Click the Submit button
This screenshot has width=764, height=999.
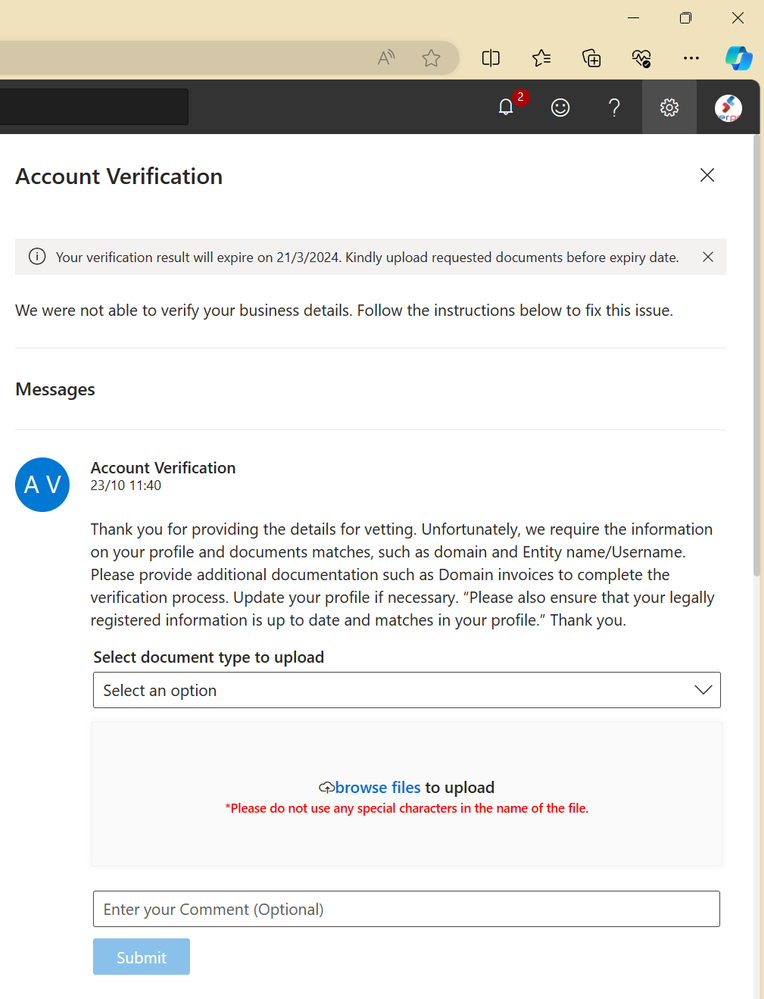pos(141,957)
